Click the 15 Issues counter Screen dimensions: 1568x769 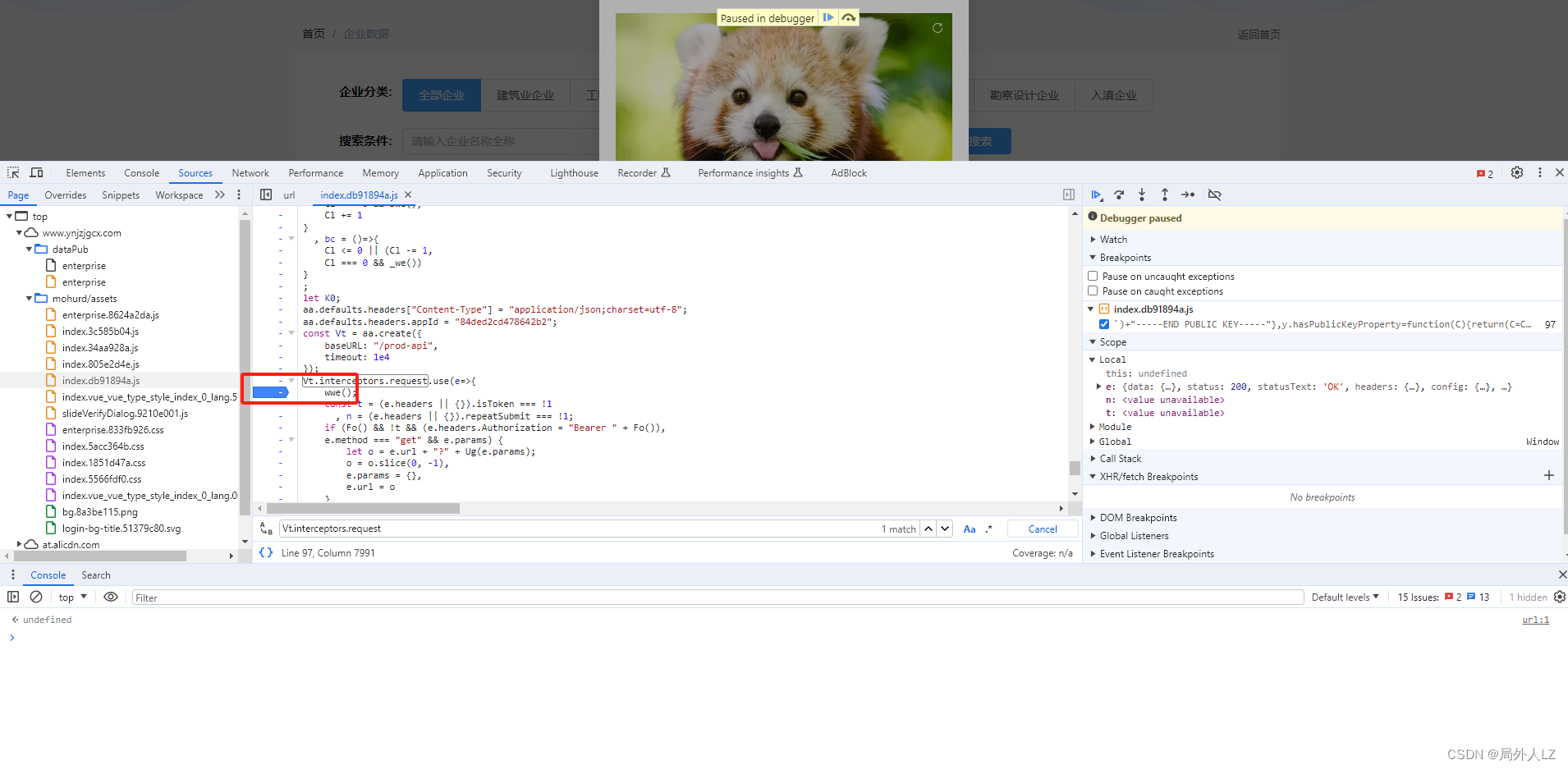point(1443,597)
